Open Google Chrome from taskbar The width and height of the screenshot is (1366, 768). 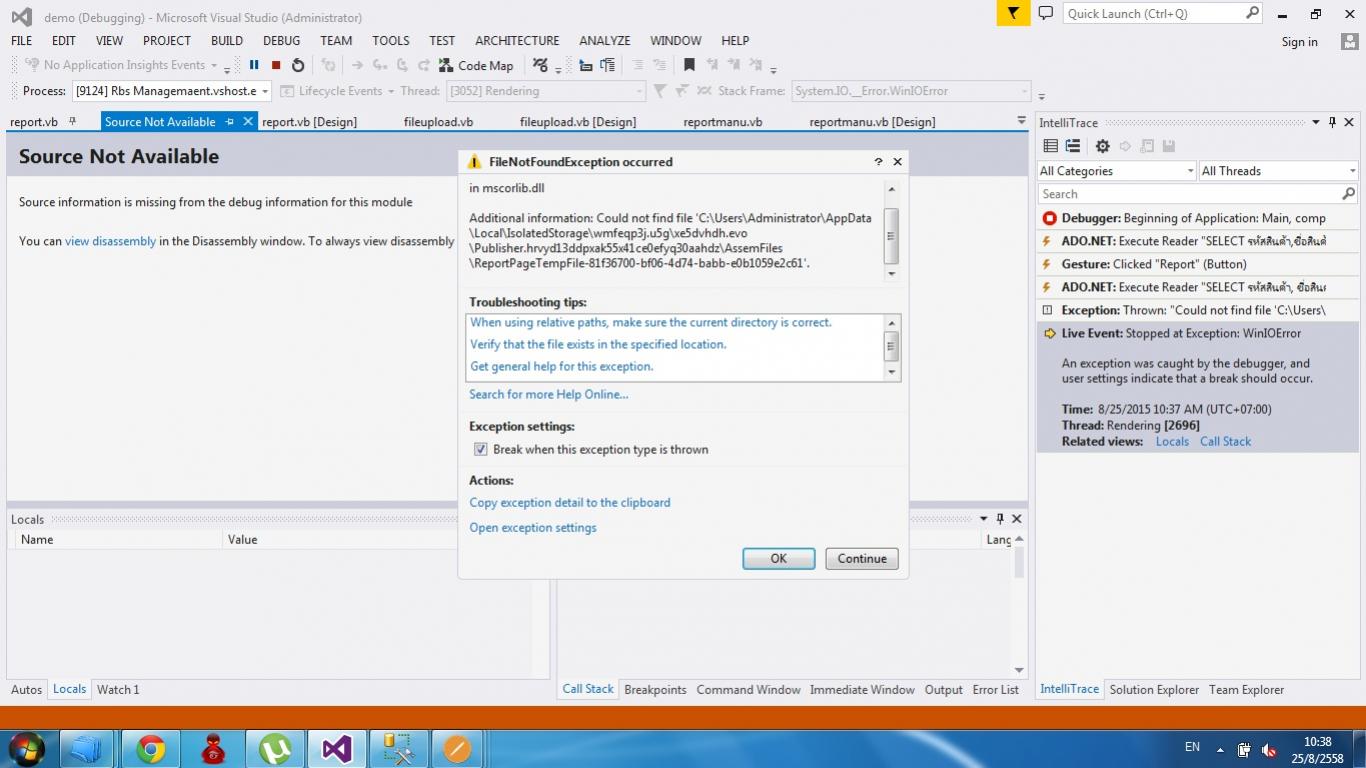pyautogui.click(x=151, y=748)
